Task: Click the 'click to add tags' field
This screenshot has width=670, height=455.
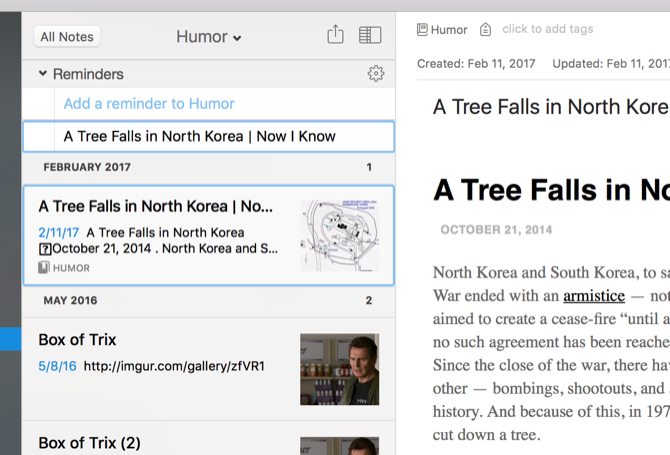Action: click(x=548, y=29)
